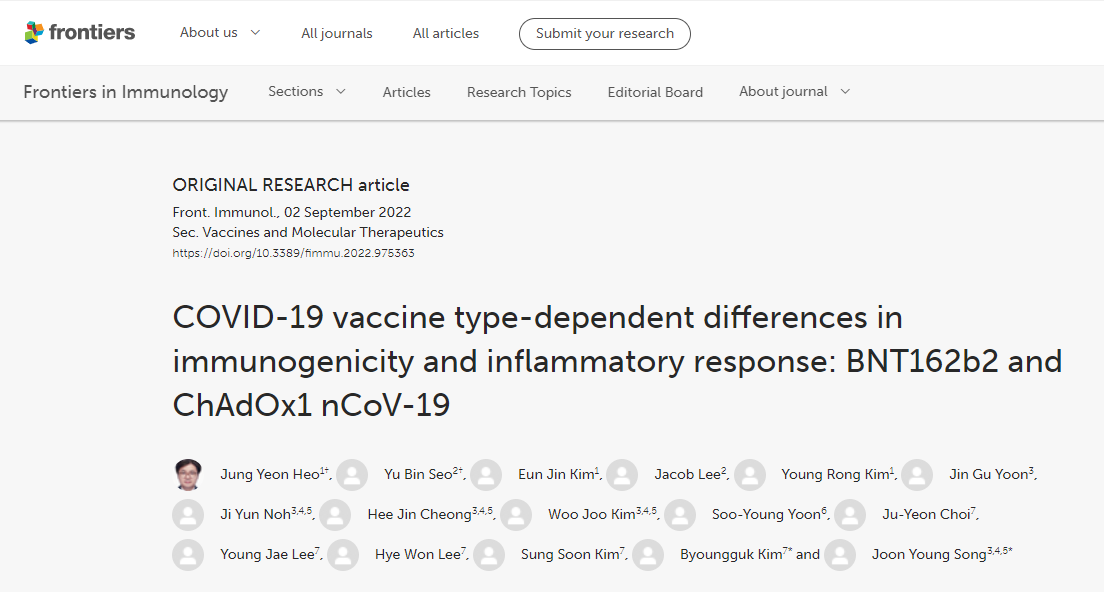The width and height of the screenshot is (1104, 592).
Task: Select avatar icon next to Jacob Lee
Action: (x=622, y=475)
